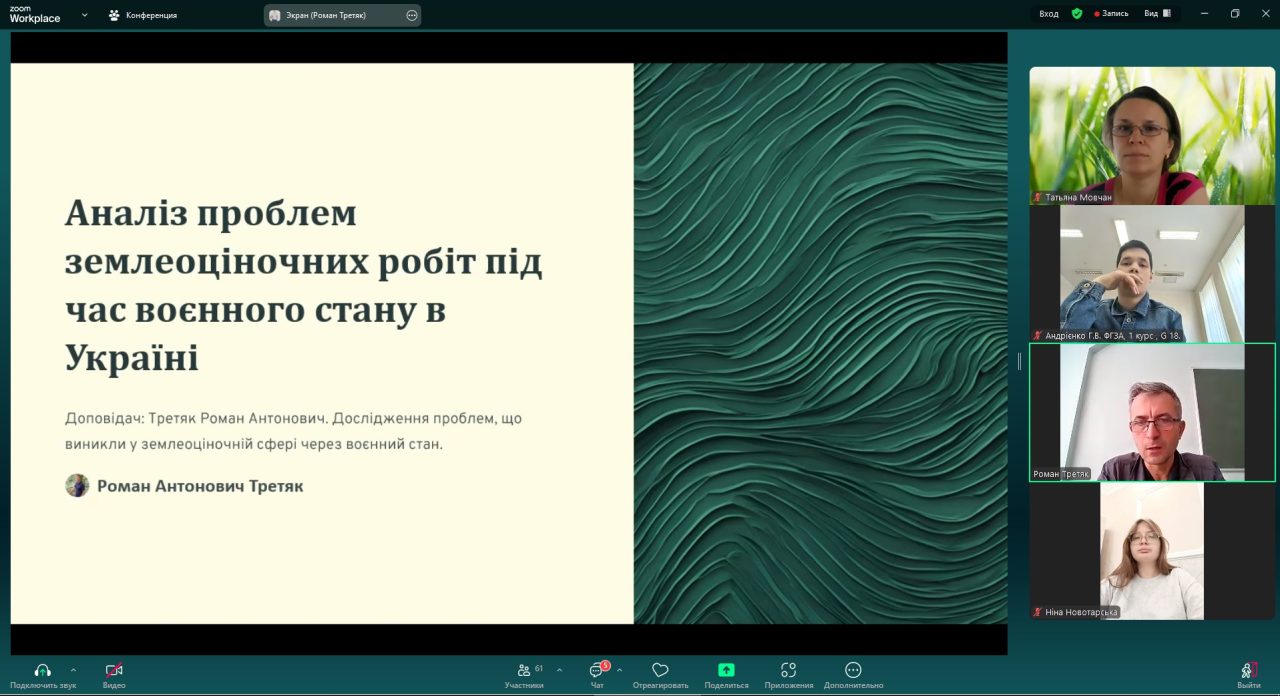The height and width of the screenshot is (696, 1280).
Task: Click the green encryption shield icon
Action: pos(1077,14)
